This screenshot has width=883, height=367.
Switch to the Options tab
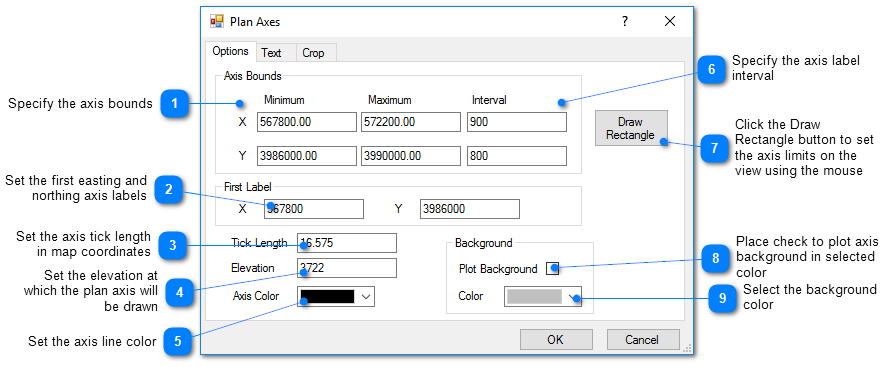click(x=230, y=51)
